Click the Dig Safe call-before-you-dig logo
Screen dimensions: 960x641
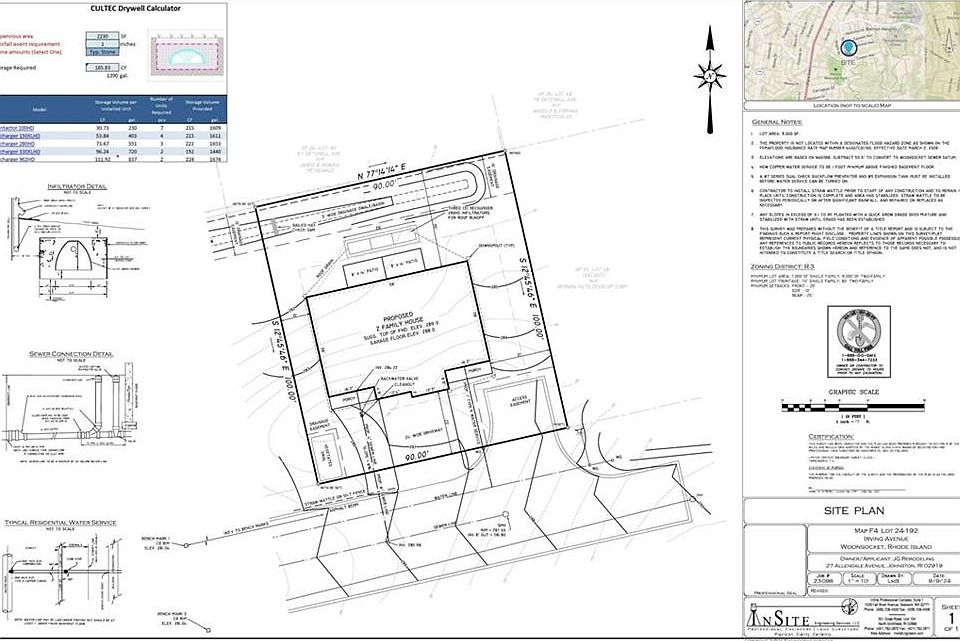pyautogui.click(x=858, y=342)
